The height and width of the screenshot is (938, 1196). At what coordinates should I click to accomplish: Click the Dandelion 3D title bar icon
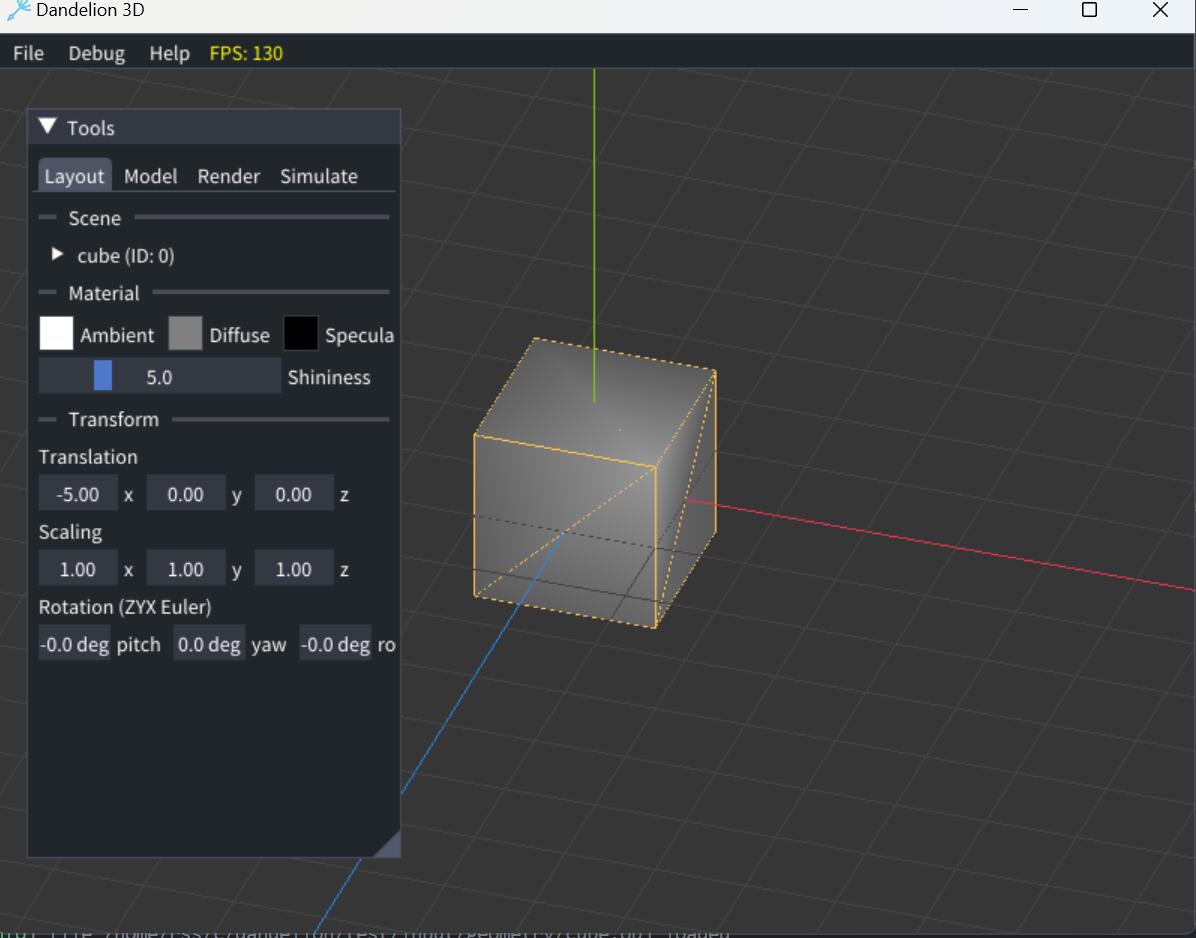tap(18, 10)
